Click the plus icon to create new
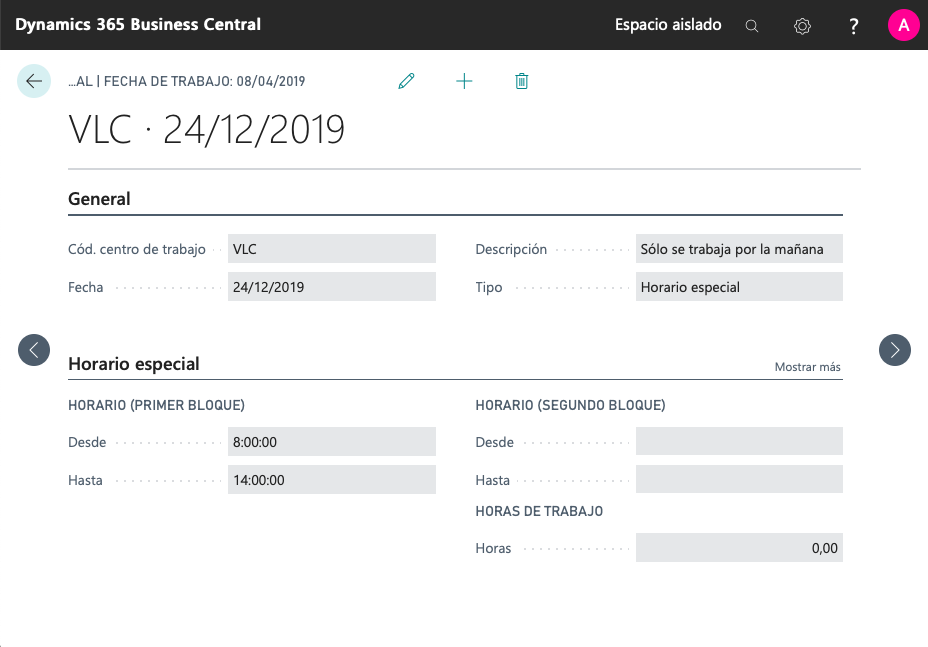Viewport: 928px width, 647px height. [464, 81]
